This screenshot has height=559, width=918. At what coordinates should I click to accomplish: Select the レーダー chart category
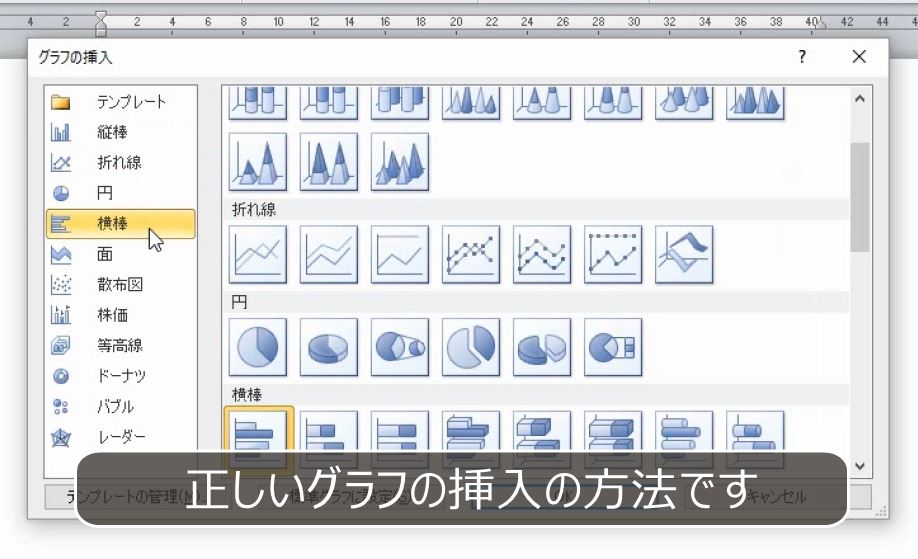click(x=120, y=437)
